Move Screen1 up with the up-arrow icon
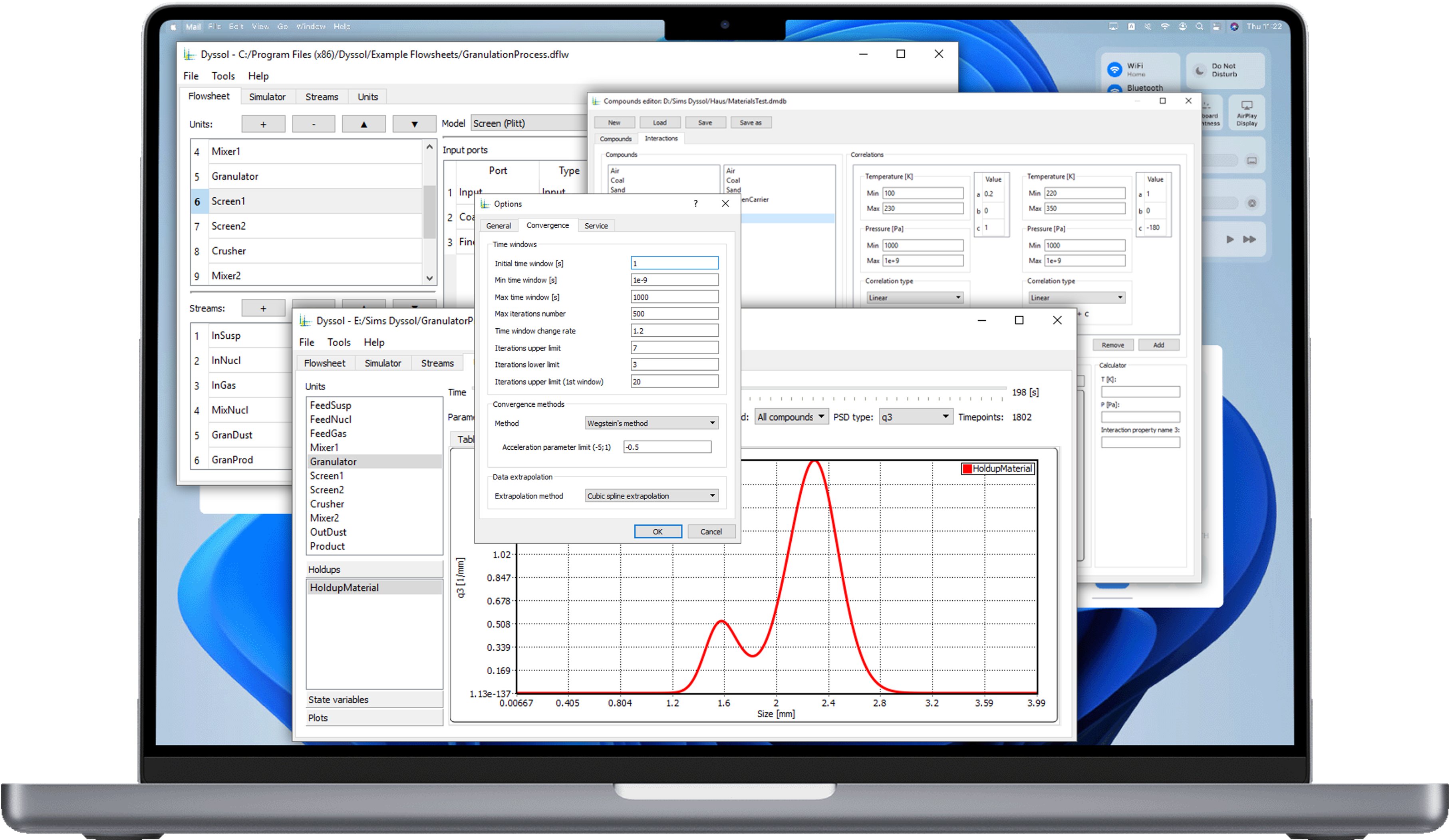The height and width of the screenshot is (840, 1450). [363, 124]
